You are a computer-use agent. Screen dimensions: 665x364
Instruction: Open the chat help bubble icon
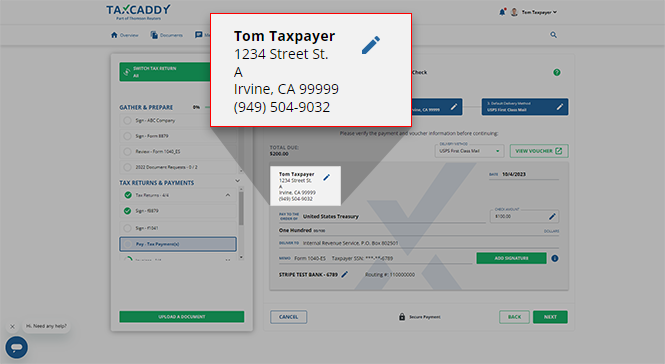coord(17,347)
